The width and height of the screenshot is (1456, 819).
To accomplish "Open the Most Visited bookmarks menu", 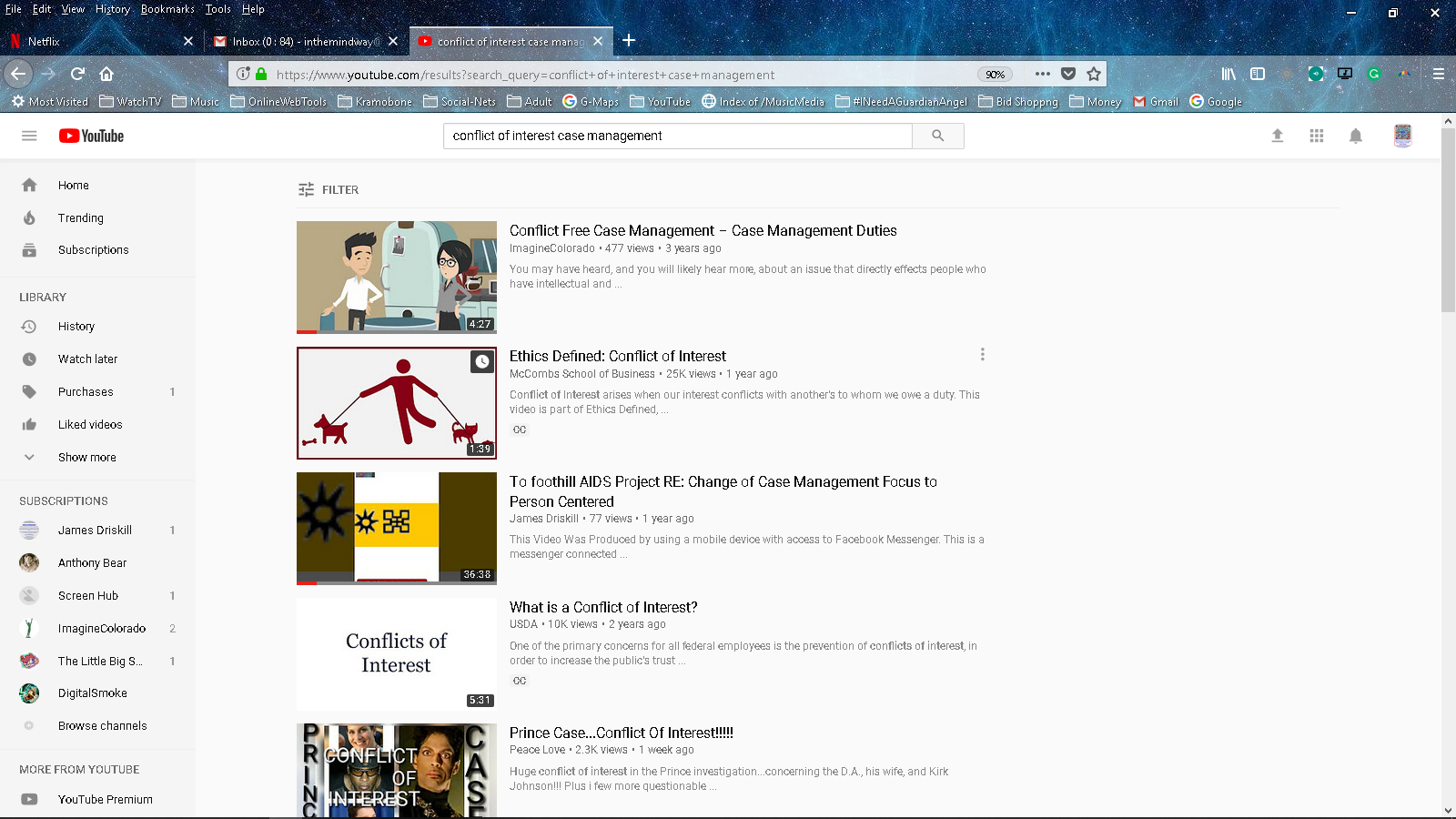I will coord(50,102).
